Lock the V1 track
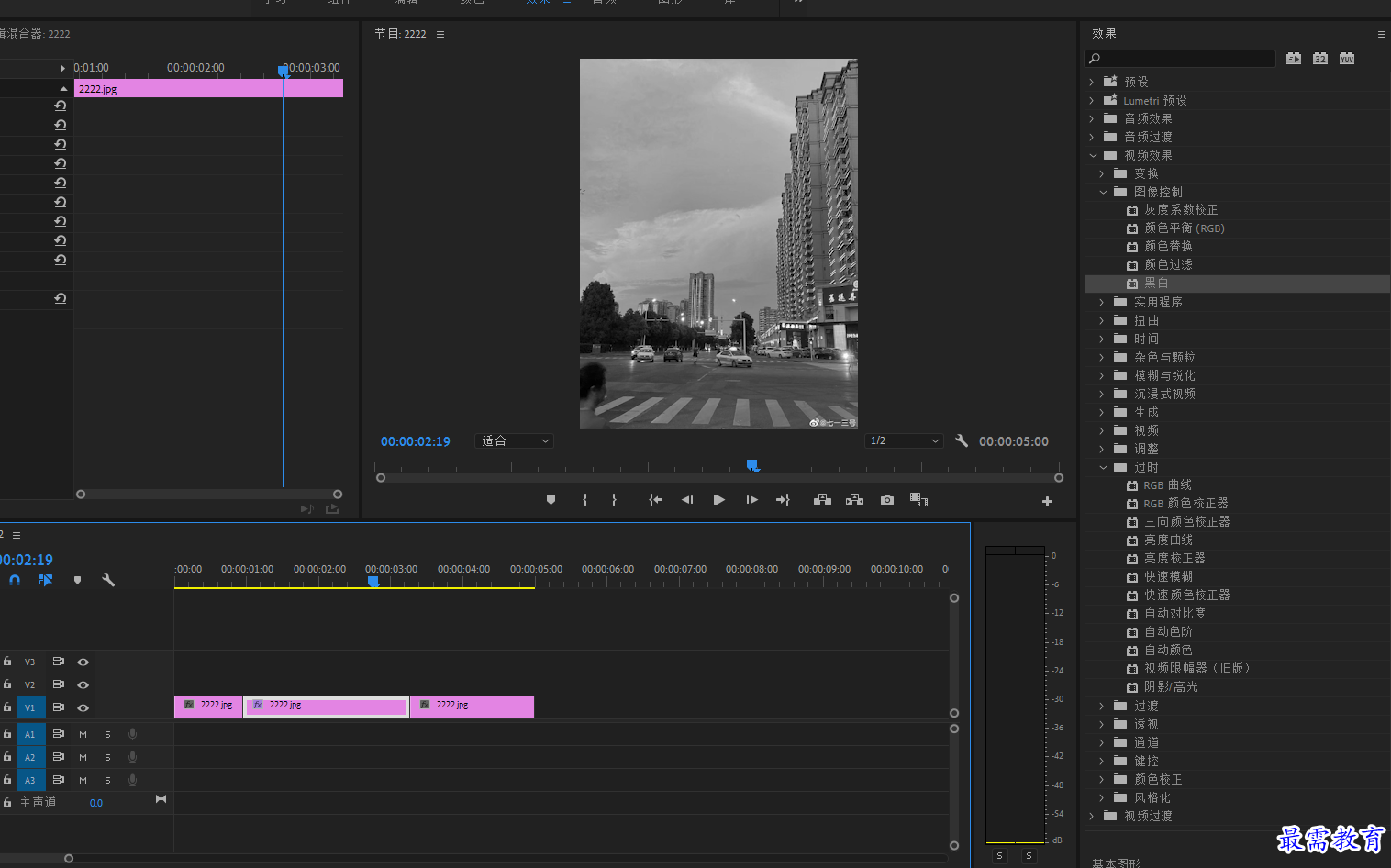Image resolution: width=1391 pixels, height=868 pixels. pyautogui.click(x=7, y=707)
